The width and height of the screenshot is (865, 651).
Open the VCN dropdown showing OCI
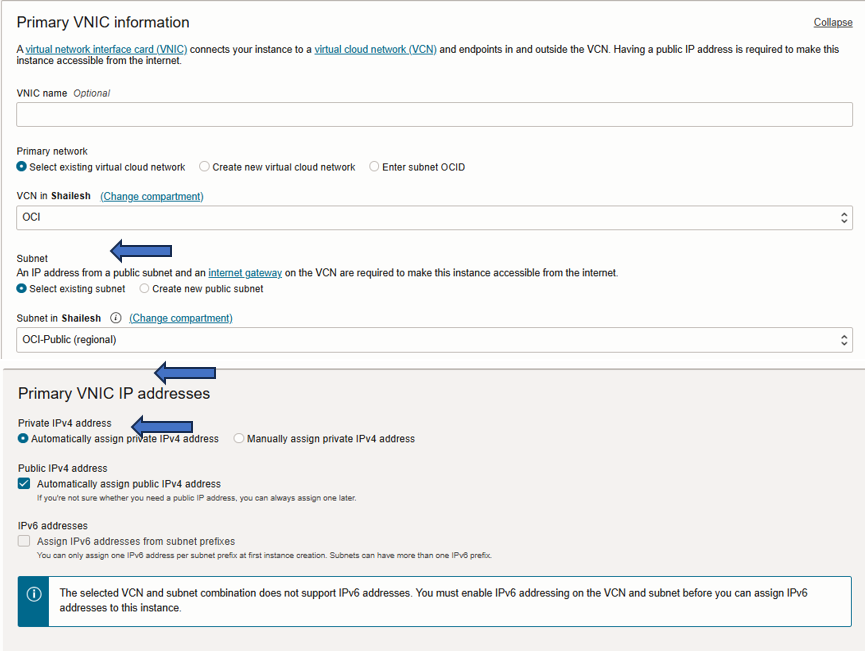pos(434,217)
